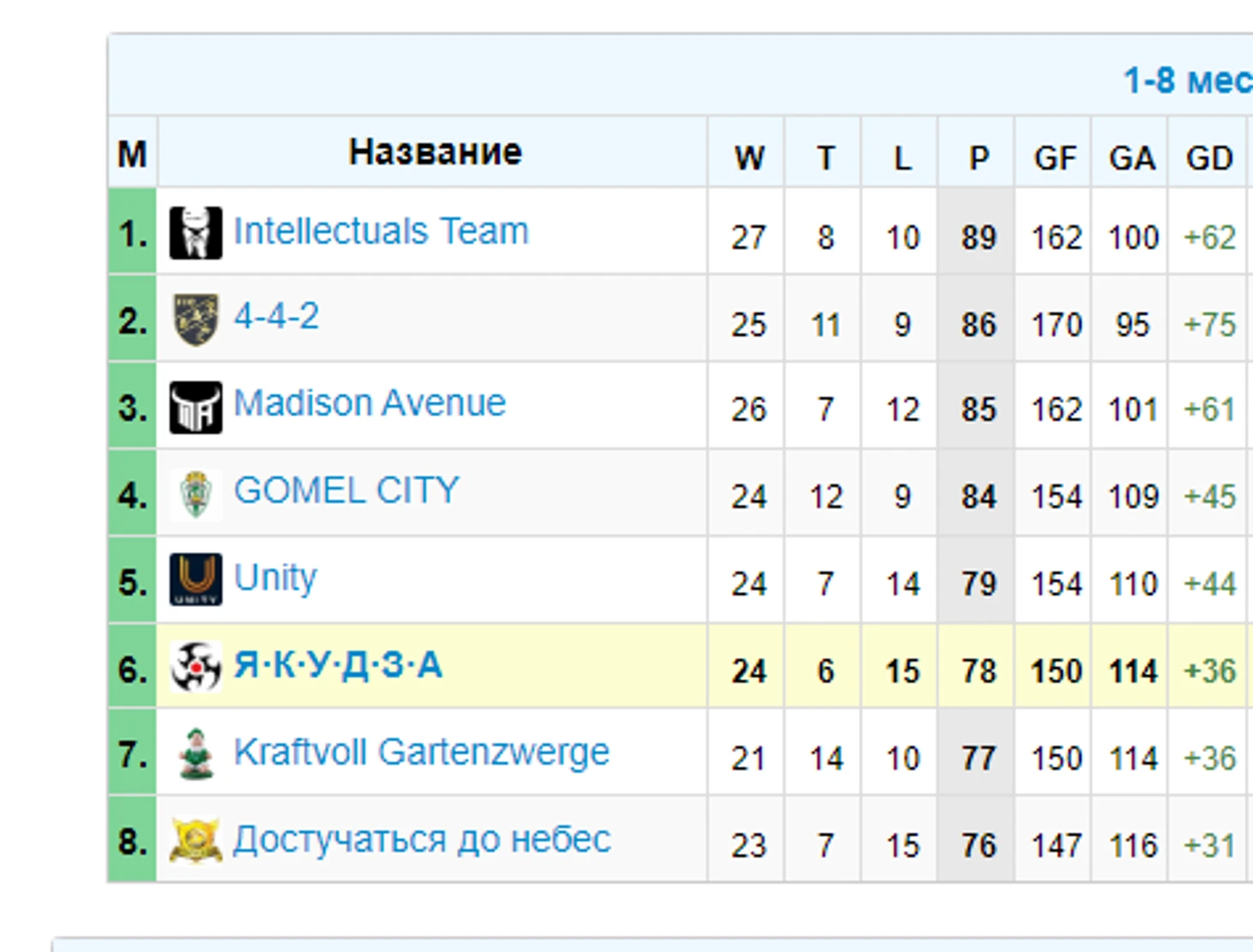This screenshot has width=1253, height=952.
Task: Click the Kraftvoll Gartenzwerge gnome icon
Action: pyautogui.click(x=196, y=754)
